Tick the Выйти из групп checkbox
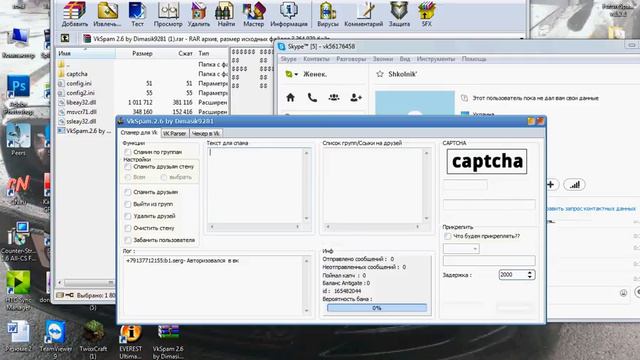This screenshot has width=640, height=360. tap(128, 204)
